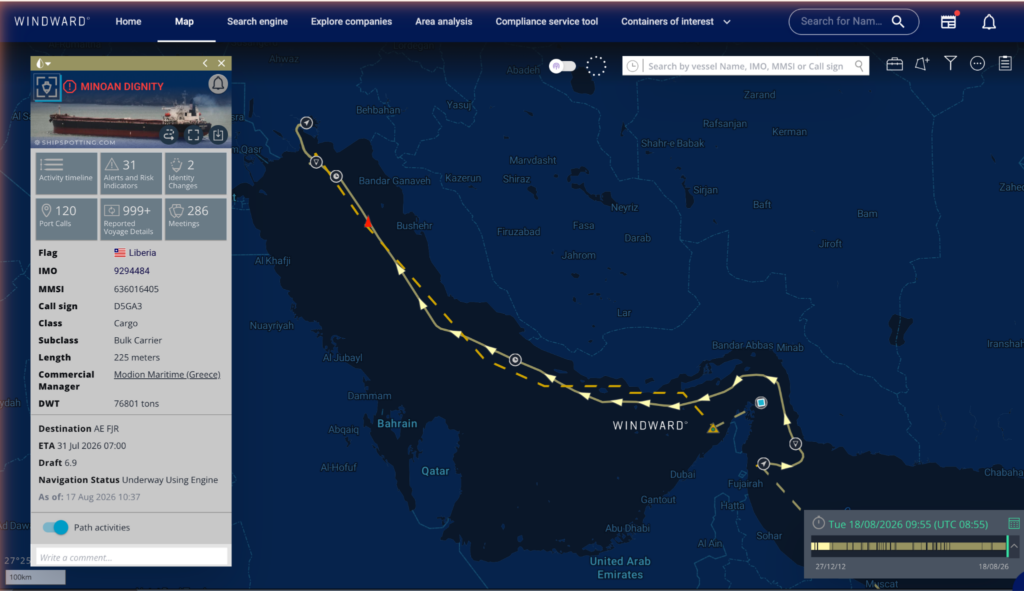Open Explore companies
The width and height of the screenshot is (1024, 591).
(x=351, y=22)
